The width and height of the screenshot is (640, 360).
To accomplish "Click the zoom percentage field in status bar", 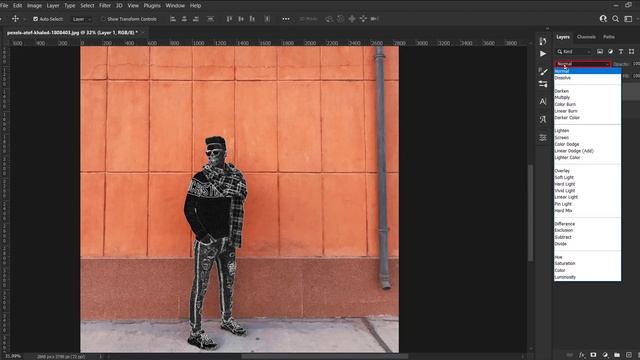I will pos(12,356).
